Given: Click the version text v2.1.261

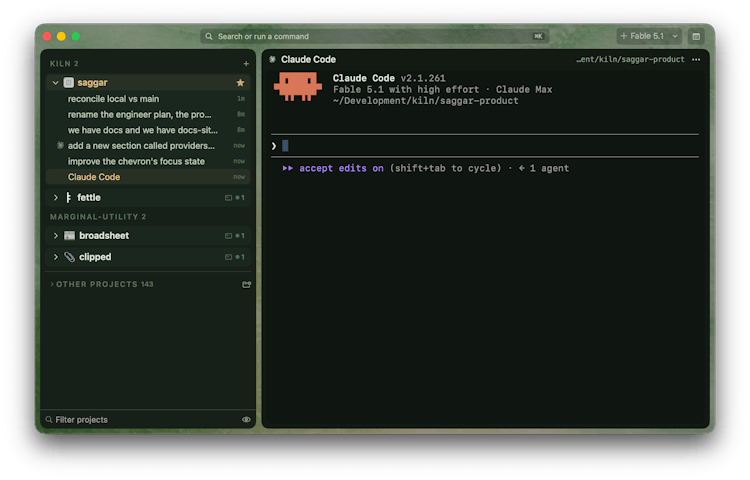Looking at the screenshot, I should (423, 78).
